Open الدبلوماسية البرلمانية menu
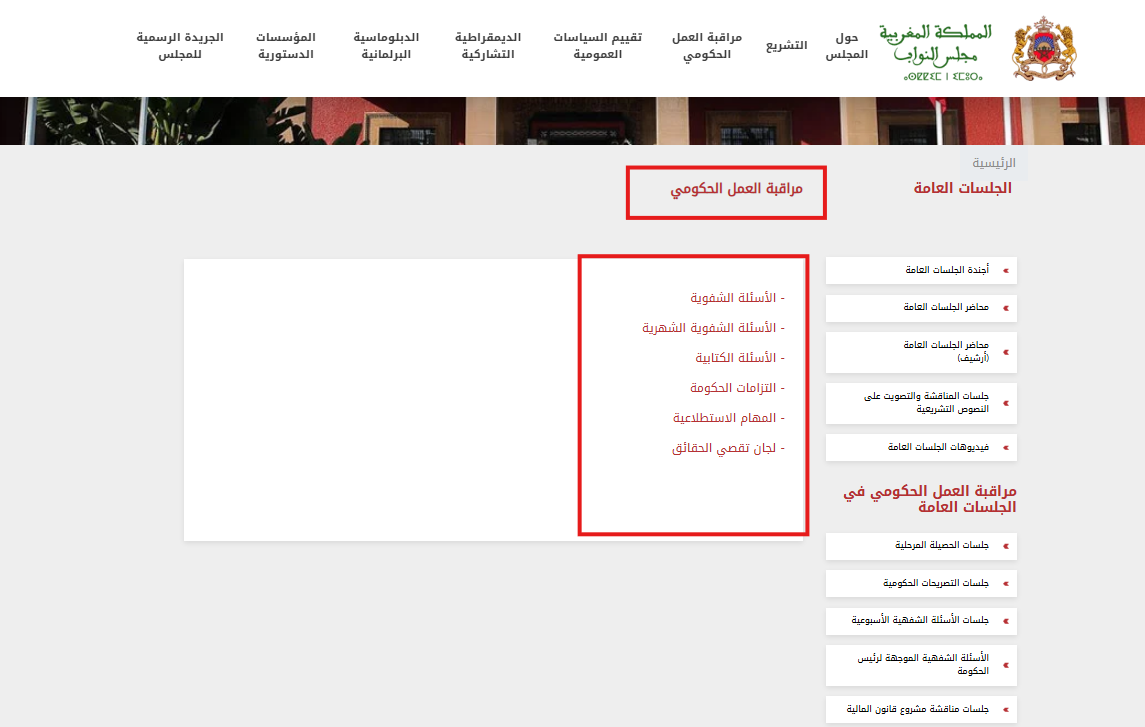 386,45
